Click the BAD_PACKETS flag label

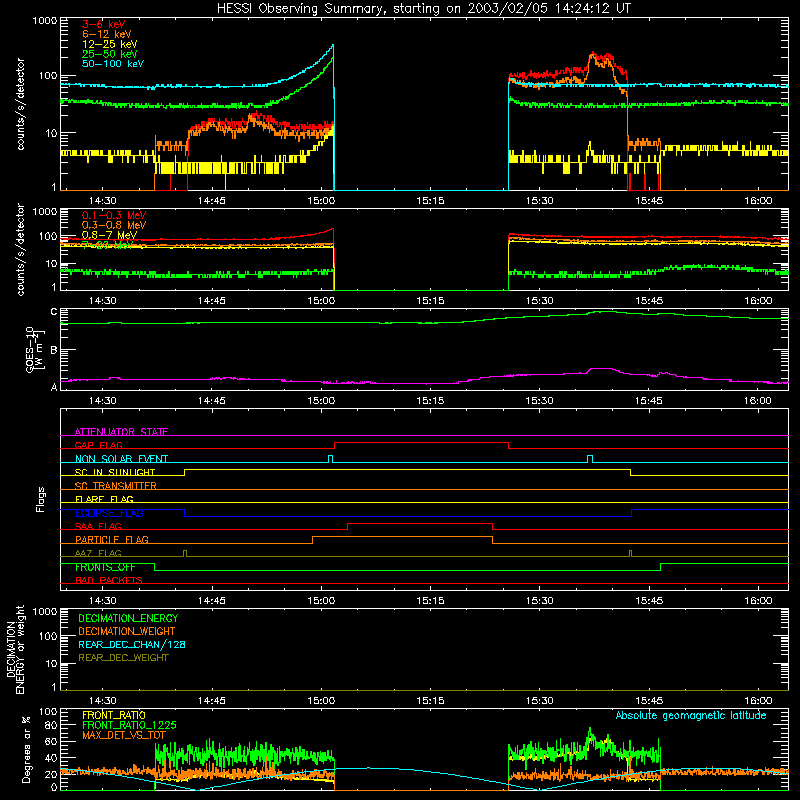coord(109,580)
